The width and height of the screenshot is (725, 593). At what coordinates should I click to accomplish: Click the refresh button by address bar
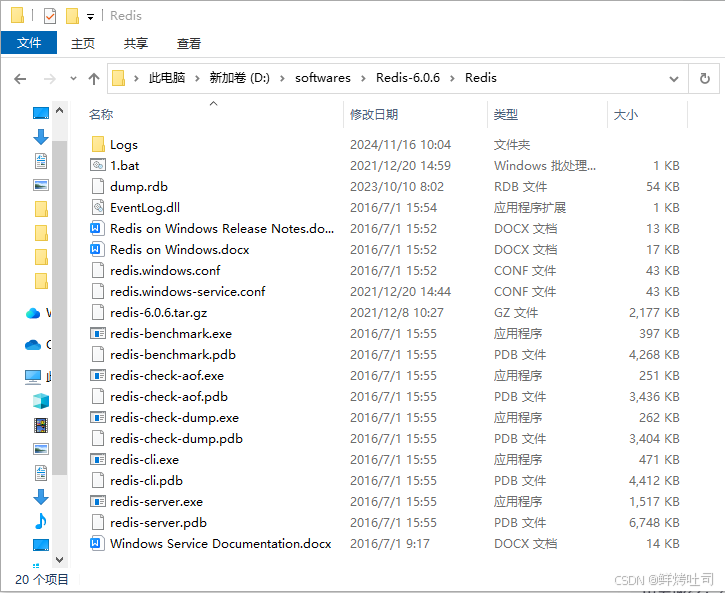coord(704,79)
